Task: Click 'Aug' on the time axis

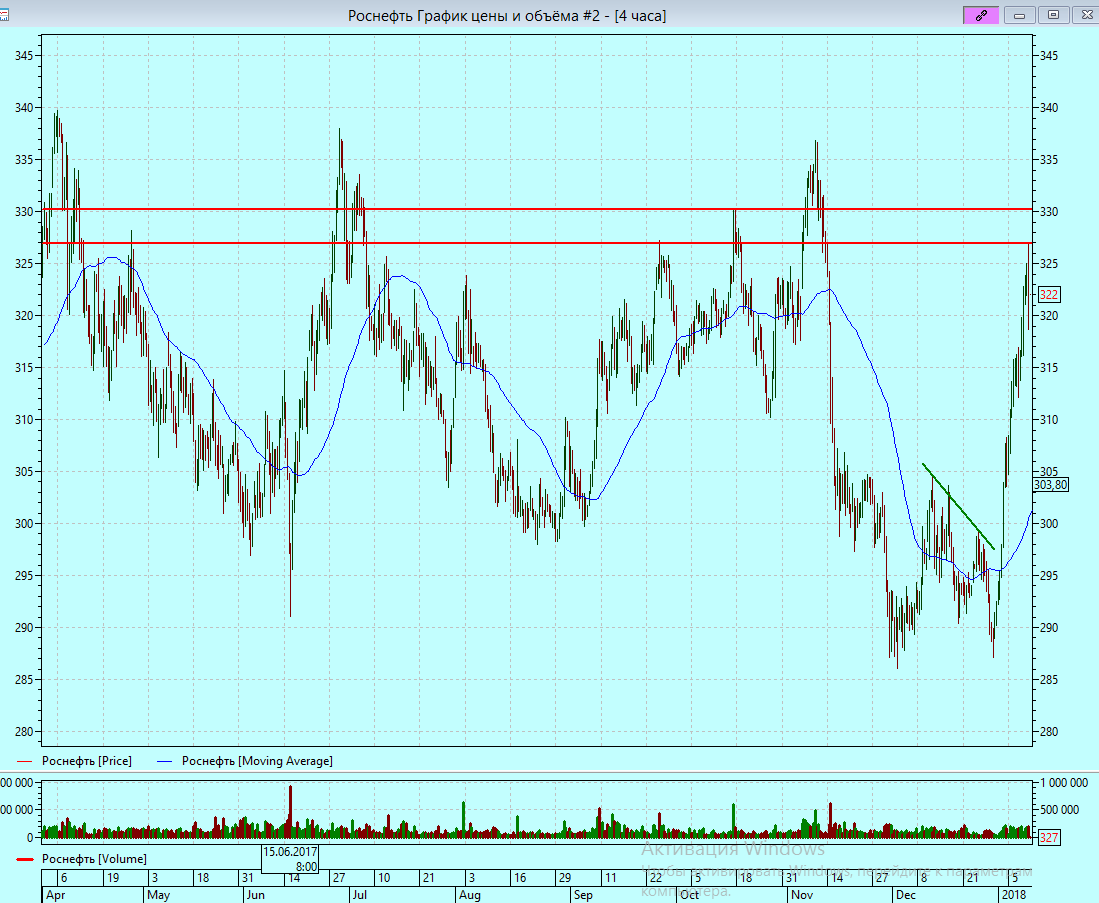Action: 470,895
